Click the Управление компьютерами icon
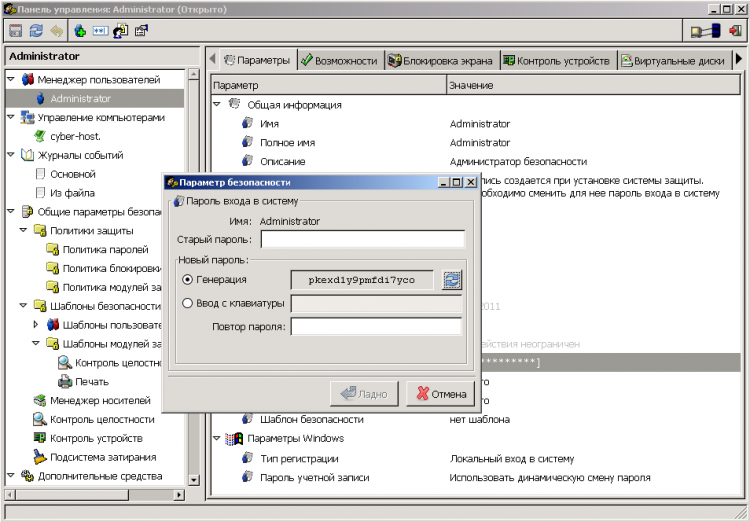Screen dimensions: 750x522 28,117
